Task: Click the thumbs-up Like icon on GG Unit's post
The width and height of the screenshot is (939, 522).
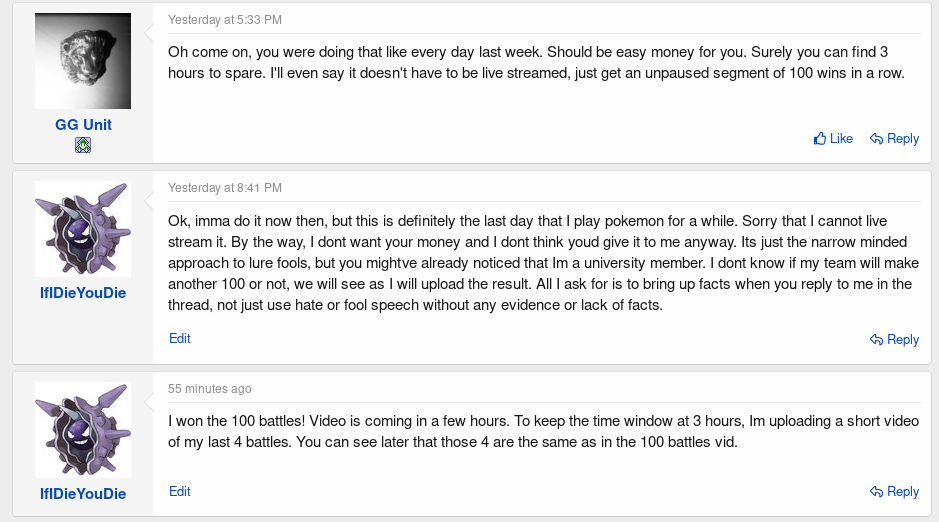Action: click(820, 138)
